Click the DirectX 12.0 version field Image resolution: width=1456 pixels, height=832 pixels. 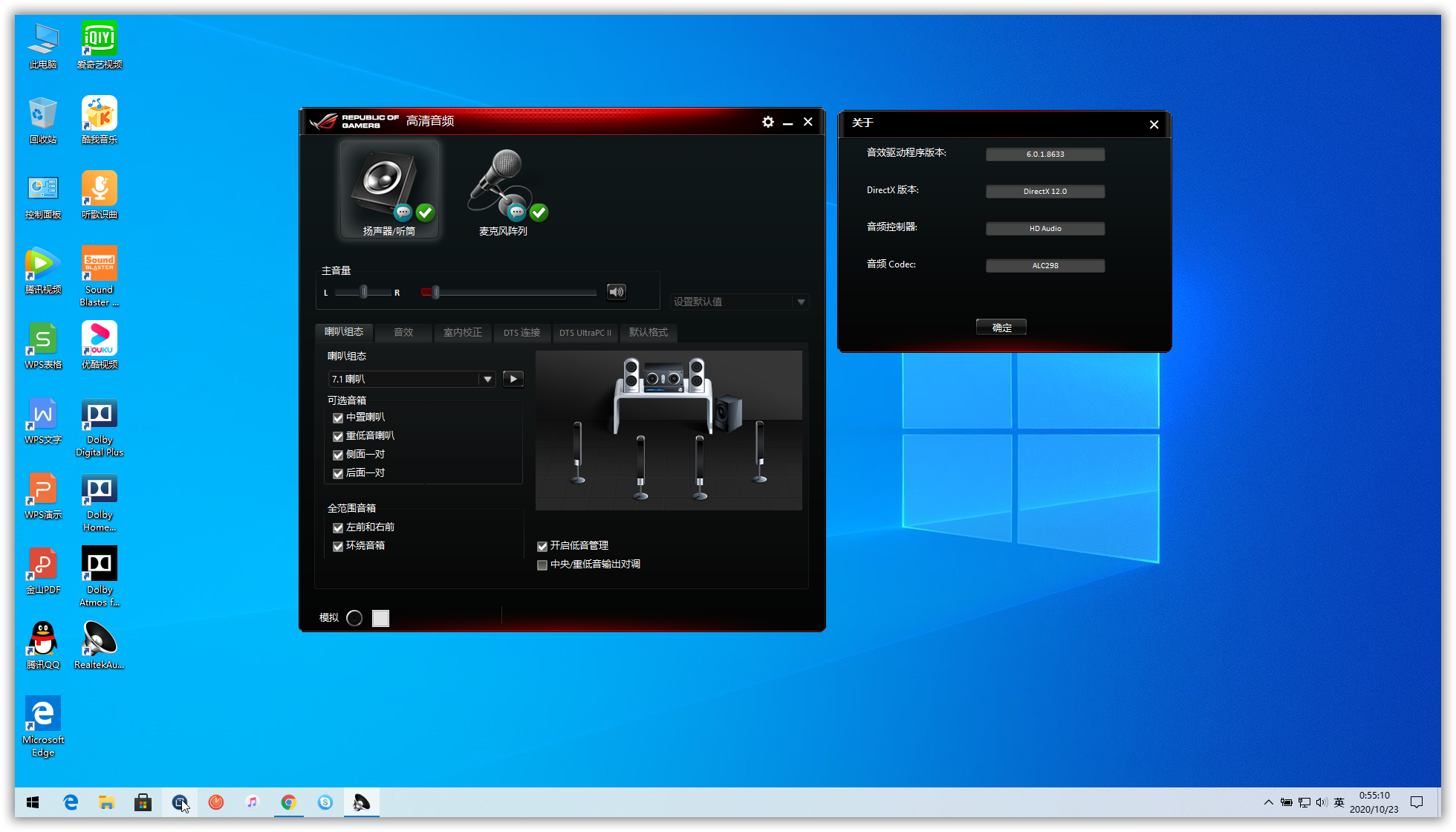click(x=1045, y=191)
